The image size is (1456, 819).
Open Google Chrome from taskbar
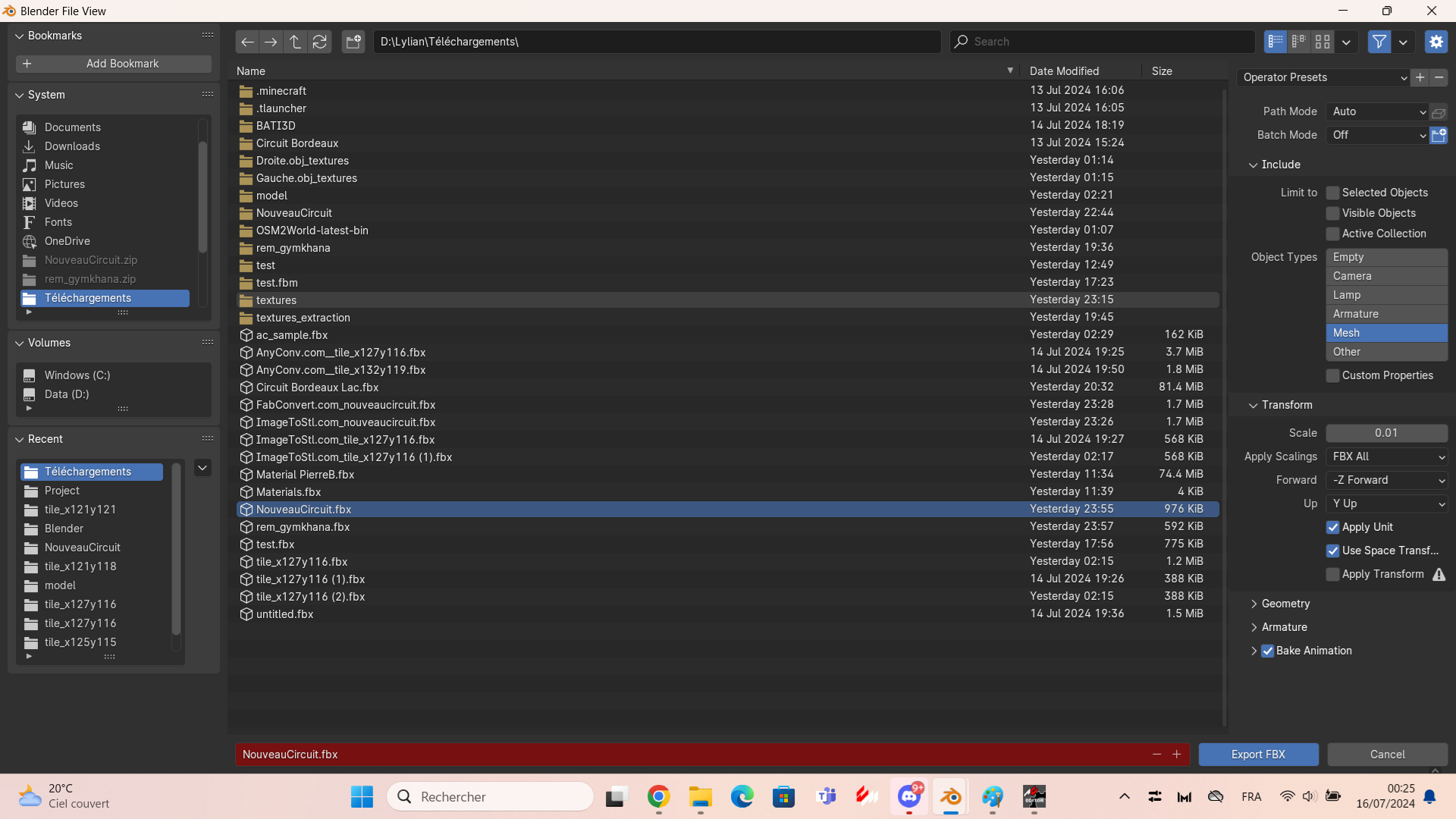(658, 797)
